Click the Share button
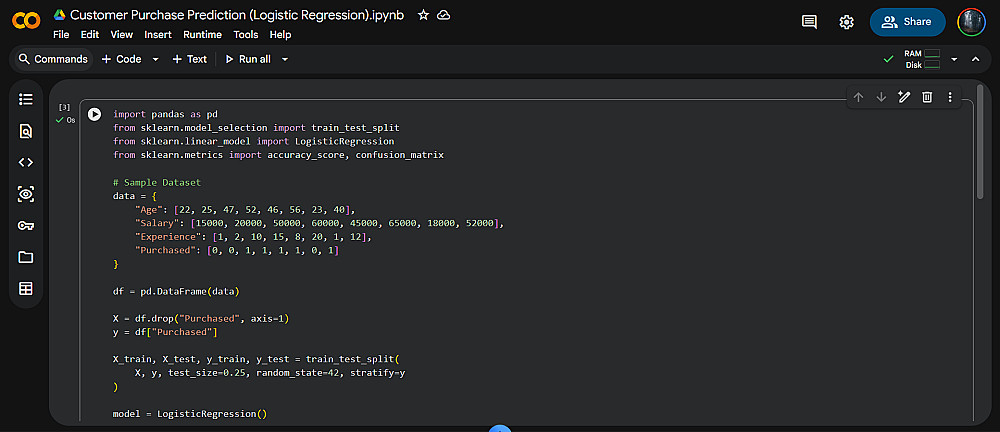This screenshot has width=1000, height=432. (907, 22)
